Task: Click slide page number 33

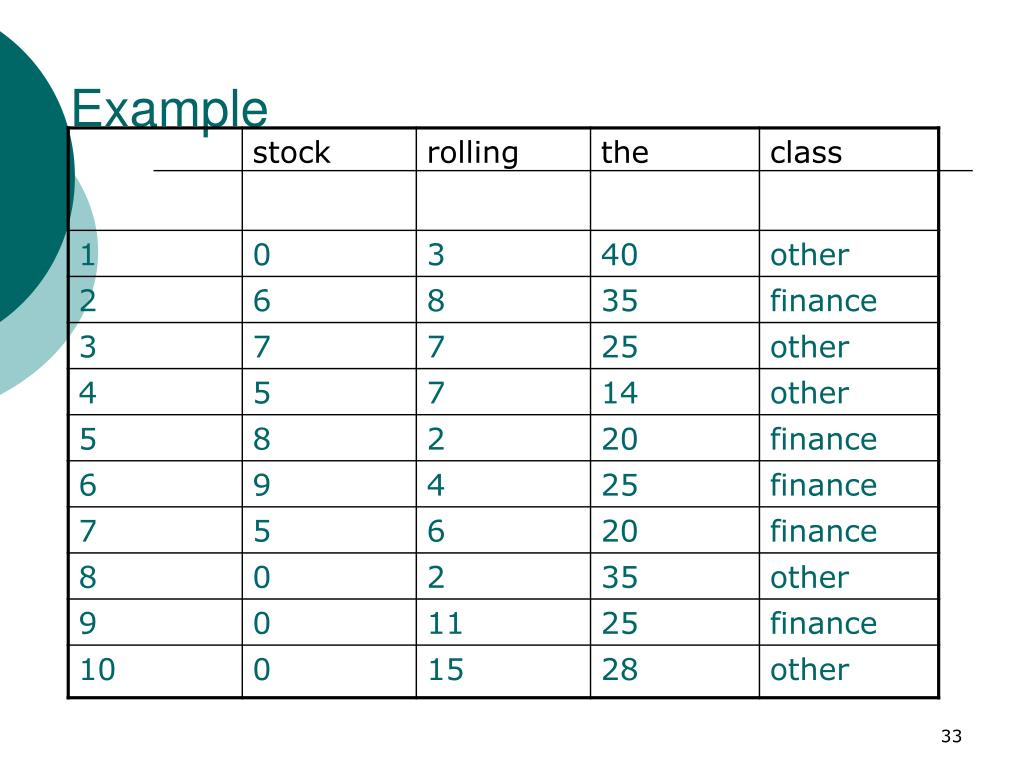Action: pos(951,736)
